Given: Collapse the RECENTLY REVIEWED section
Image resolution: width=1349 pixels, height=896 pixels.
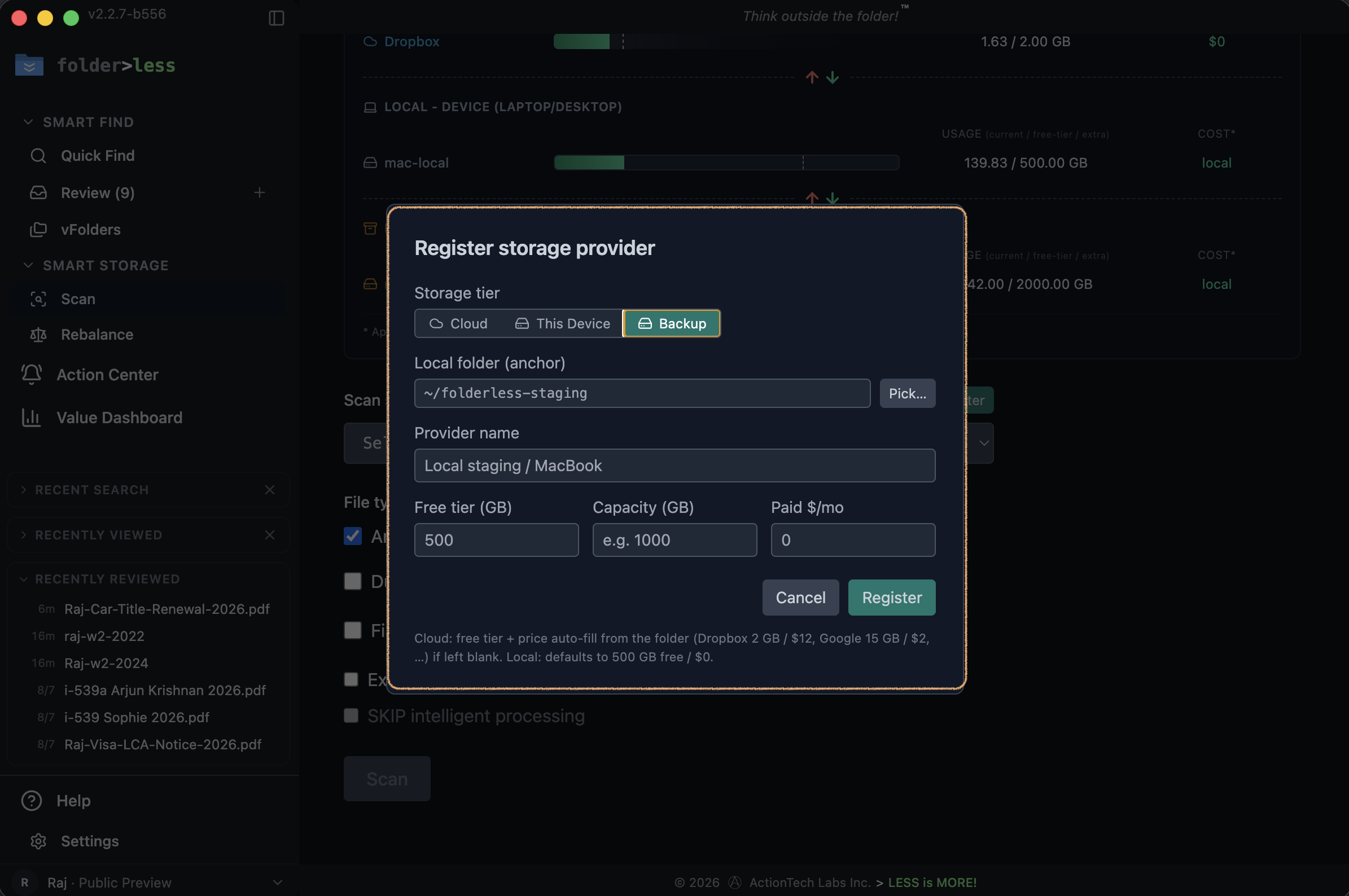Looking at the screenshot, I should click(24, 579).
